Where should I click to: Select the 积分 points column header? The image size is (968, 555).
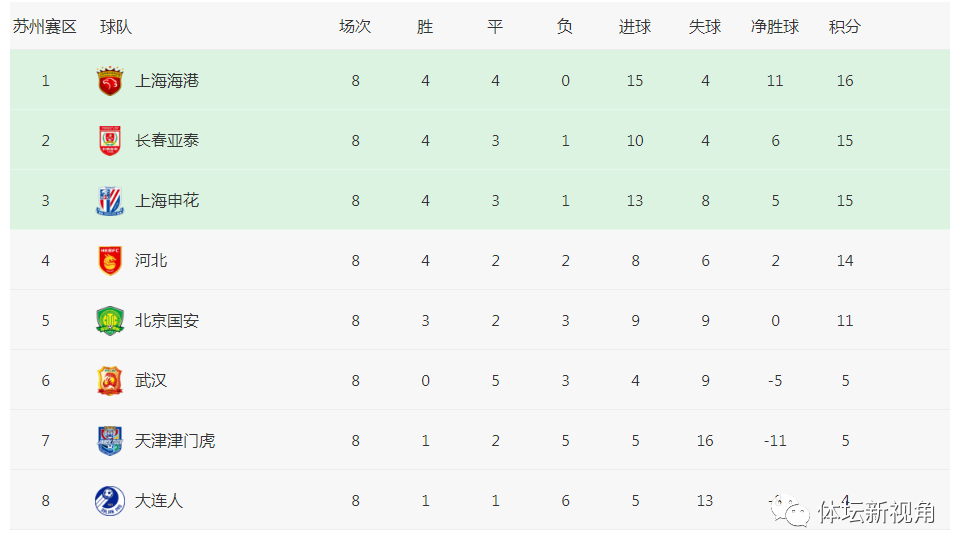[845, 27]
